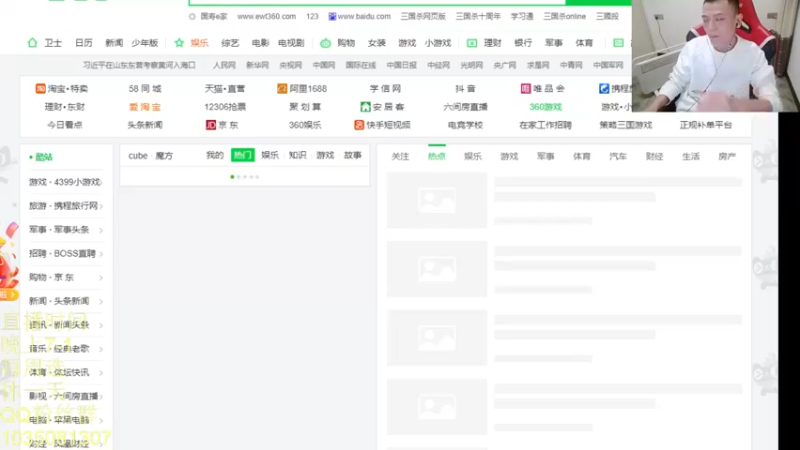Expand the 旅游·携程旅行网 sidebar row arrow

tap(101, 206)
